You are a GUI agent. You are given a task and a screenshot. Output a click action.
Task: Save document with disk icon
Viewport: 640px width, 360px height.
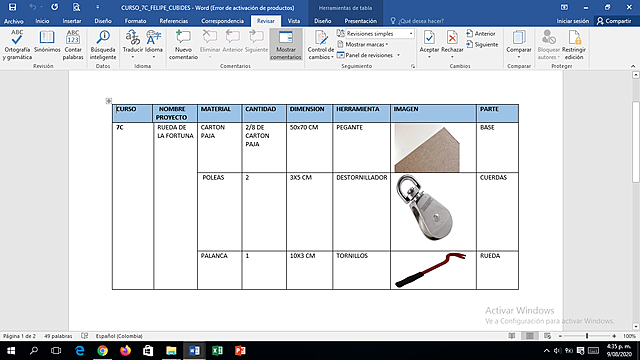pyautogui.click(x=13, y=7)
